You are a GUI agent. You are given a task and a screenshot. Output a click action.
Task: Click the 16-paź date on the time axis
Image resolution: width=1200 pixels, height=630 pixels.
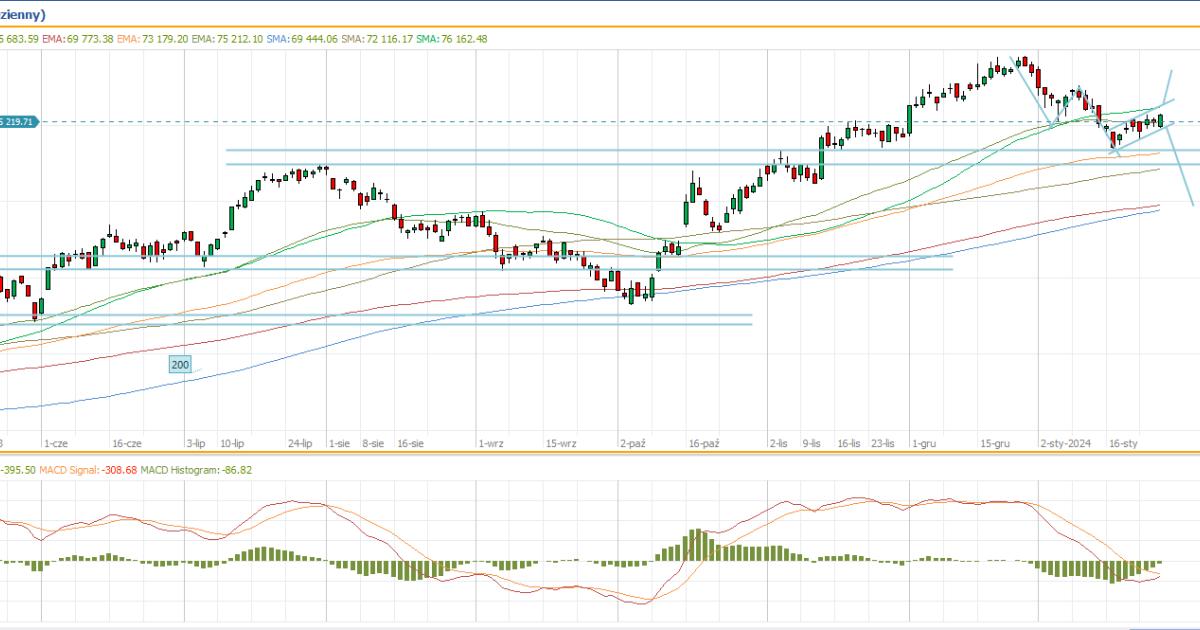pos(704,442)
